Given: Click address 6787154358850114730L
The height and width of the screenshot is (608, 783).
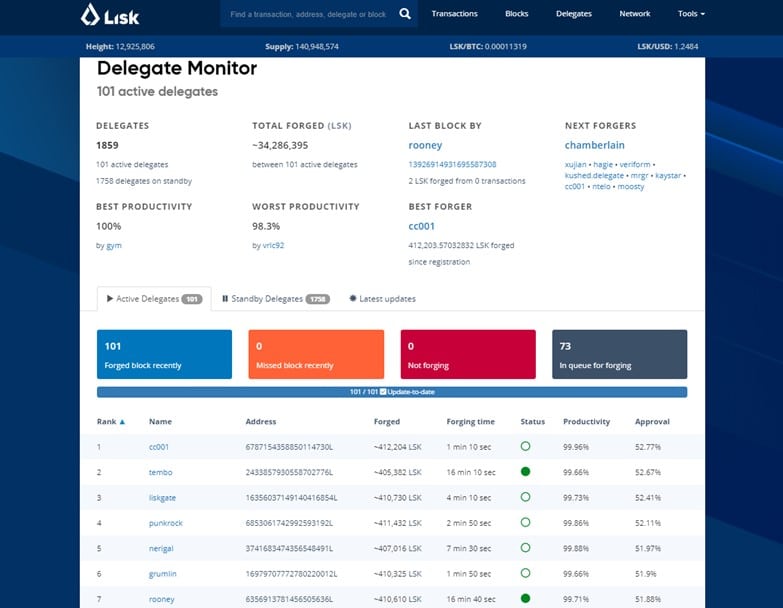Looking at the screenshot, I should coord(289,447).
